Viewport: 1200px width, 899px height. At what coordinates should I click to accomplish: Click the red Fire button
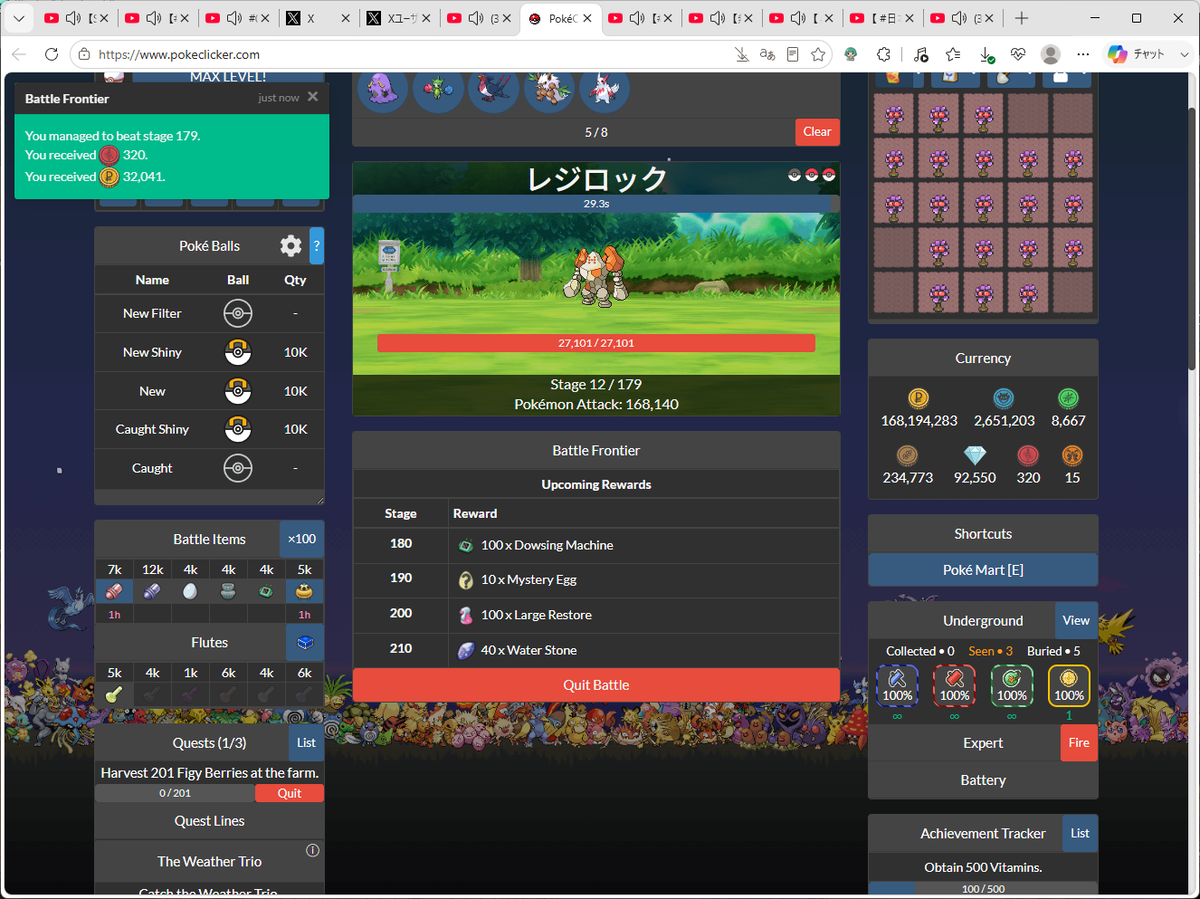(1079, 743)
